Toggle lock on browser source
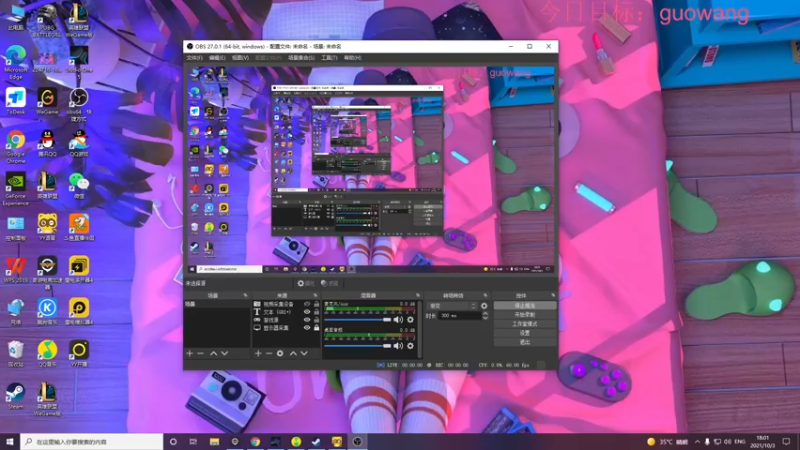Viewport: 800px width, 450px height. pyautogui.click(x=316, y=320)
